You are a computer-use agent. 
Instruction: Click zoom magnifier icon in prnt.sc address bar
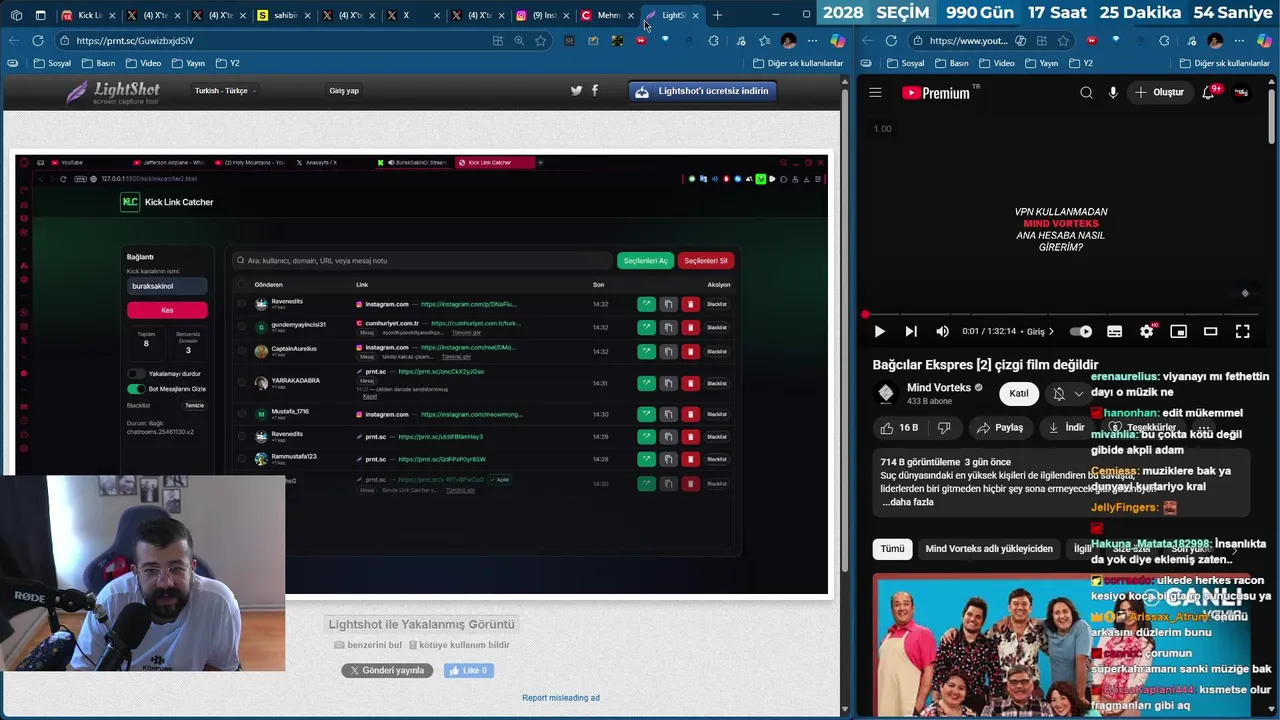click(519, 41)
